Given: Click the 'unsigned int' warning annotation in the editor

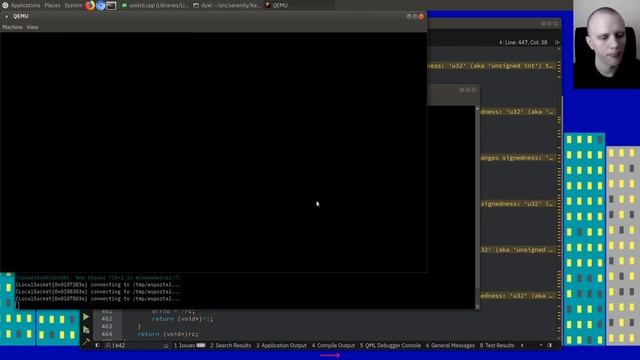Looking at the screenshot, I should point(491,66).
